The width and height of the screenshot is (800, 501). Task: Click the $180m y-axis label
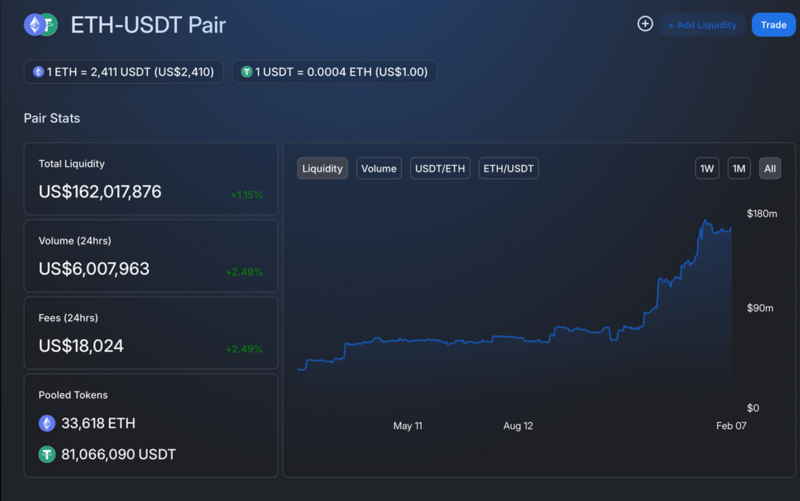pyautogui.click(x=762, y=214)
